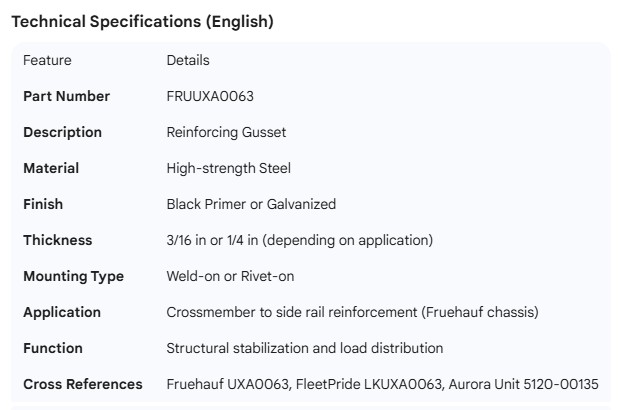
Task: Click the High-strength Steel value
Action: point(228,168)
